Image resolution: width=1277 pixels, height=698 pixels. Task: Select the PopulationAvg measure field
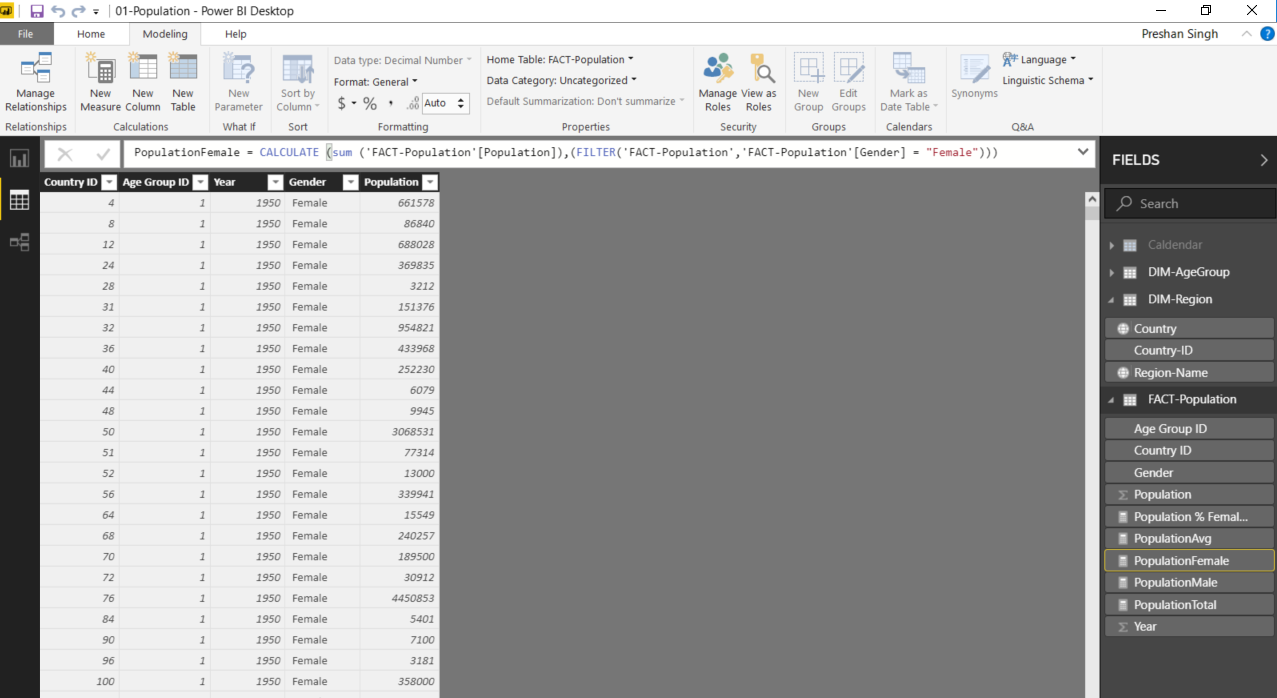coord(1189,538)
